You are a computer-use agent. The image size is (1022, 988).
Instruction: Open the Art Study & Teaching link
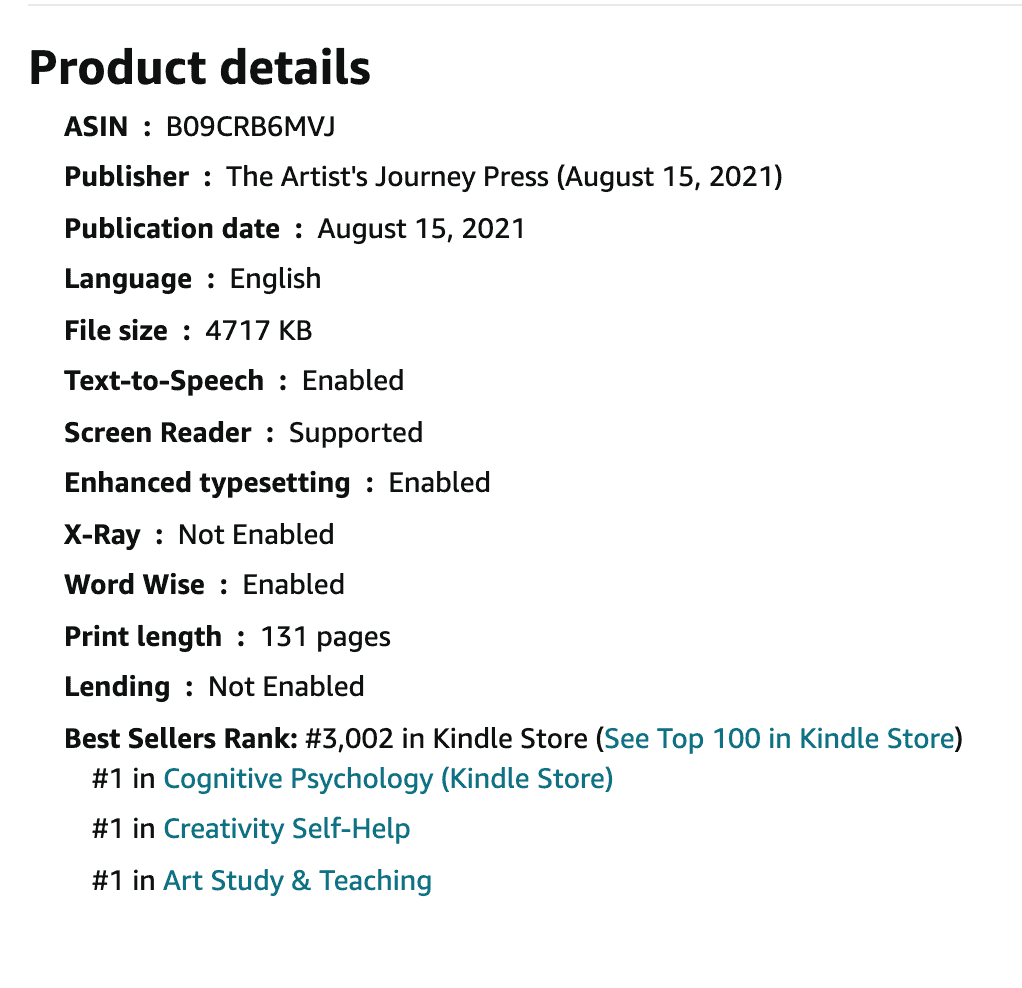(x=297, y=880)
